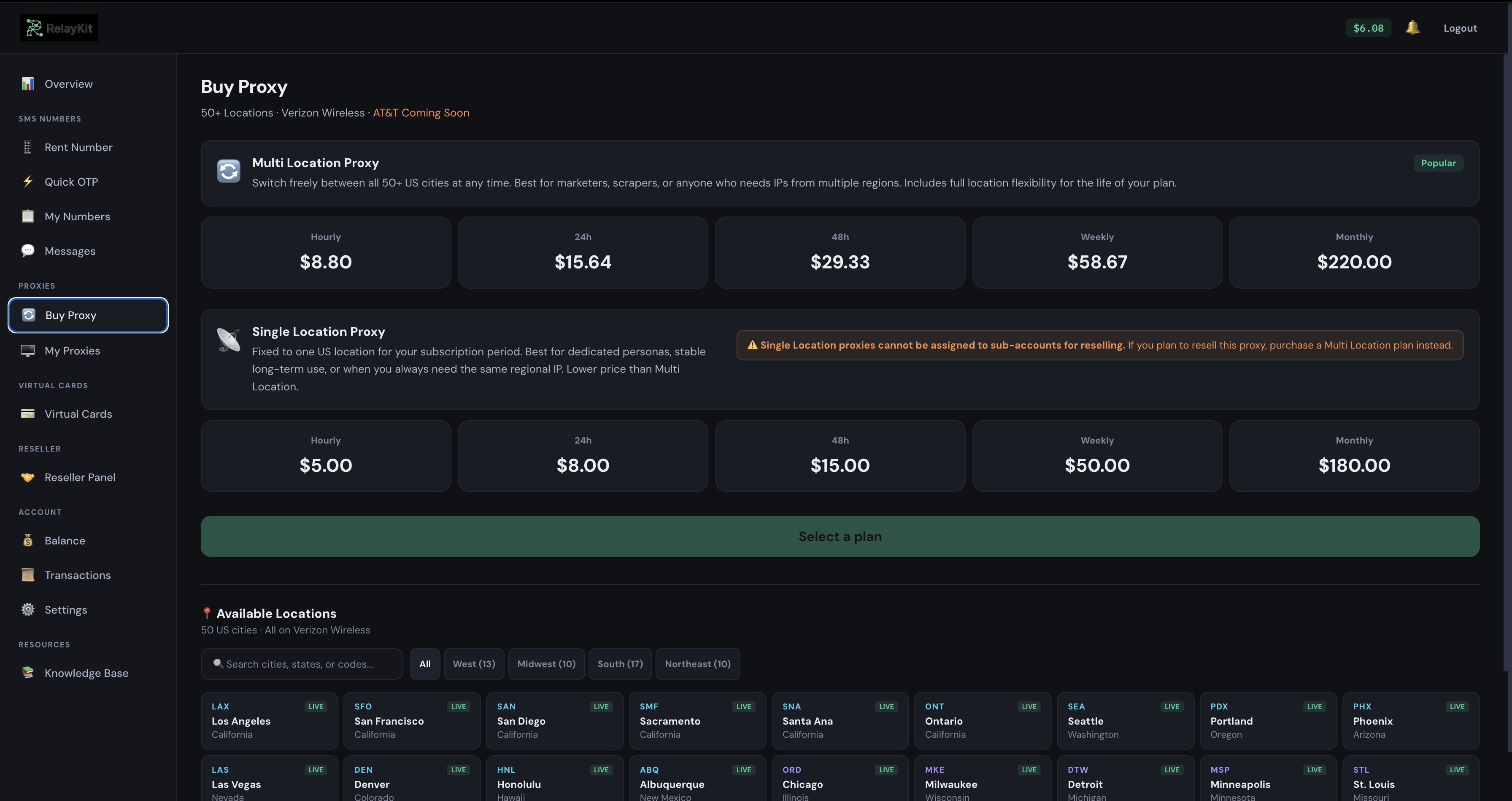Click the Logout link
The image size is (1512, 801).
(x=1460, y=28)
